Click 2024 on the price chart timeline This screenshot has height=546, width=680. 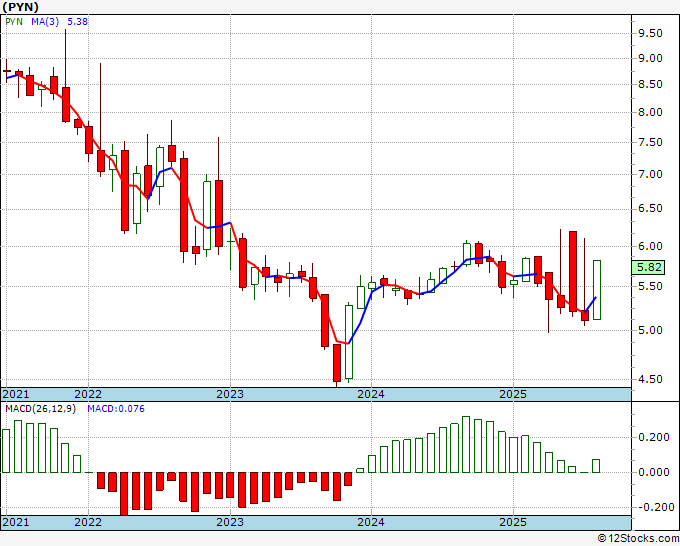tap(371, 394)
